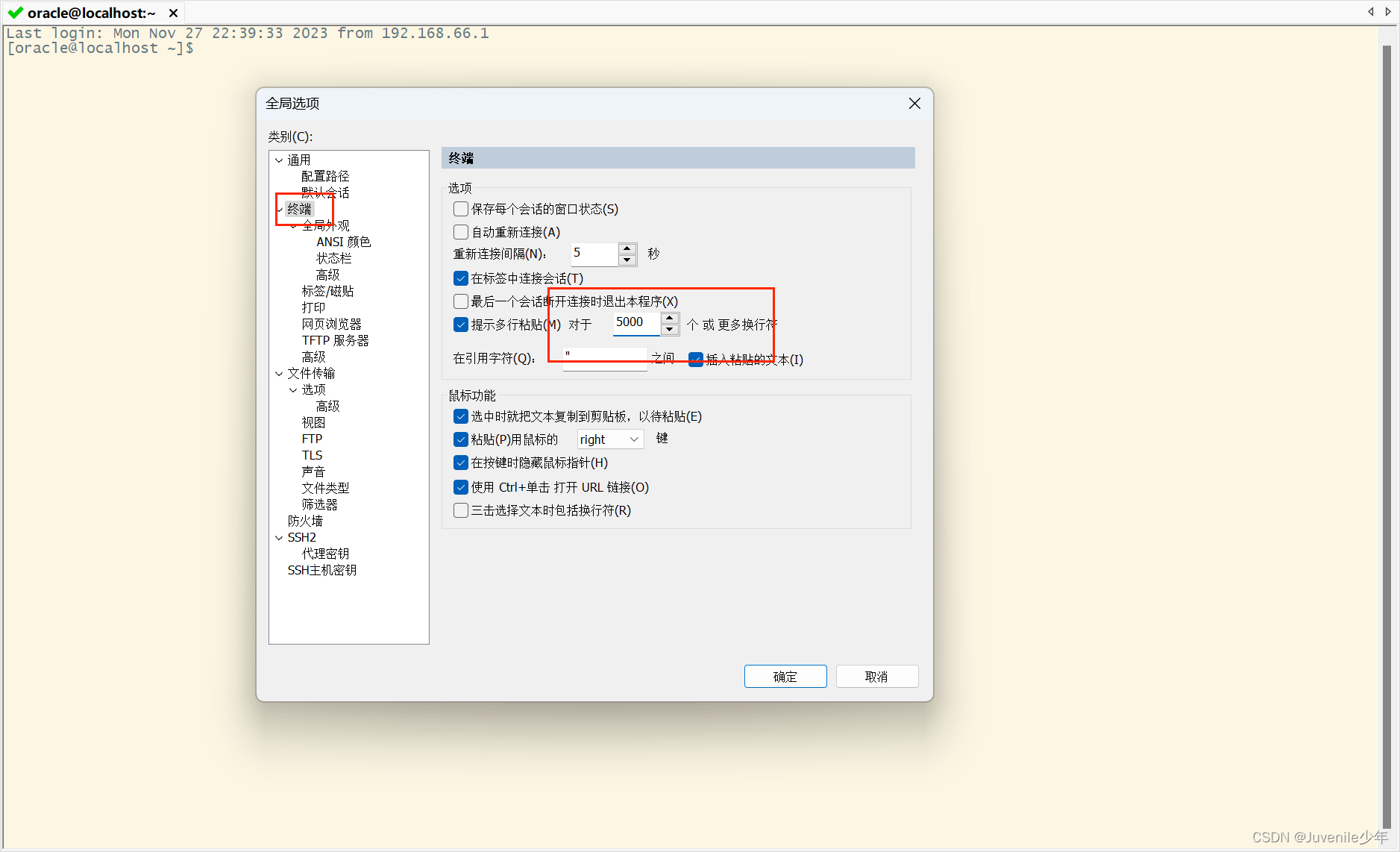Collapse the 通用 tree node
The width and height of the screenshot is (1400, 852).
[279, 160]
